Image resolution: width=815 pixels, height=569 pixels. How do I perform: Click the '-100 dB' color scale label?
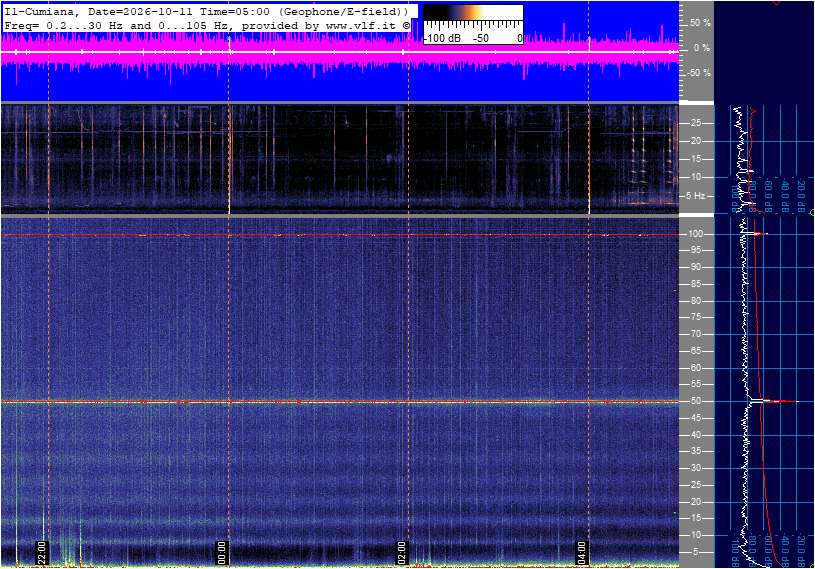coord(443,38)
